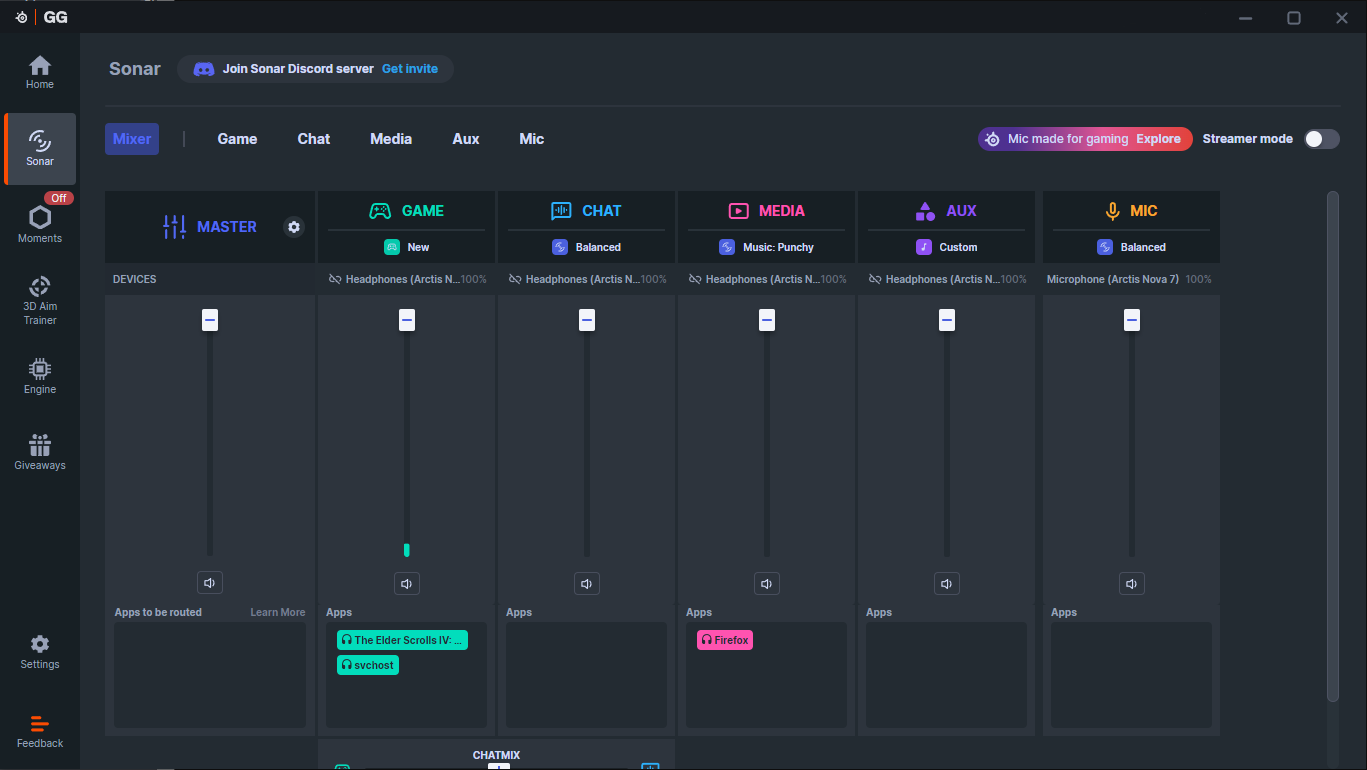Screen dimensions: 1367x770
Task: Click the SteelSeries icon in mic promo
Action: click(992, 139)
